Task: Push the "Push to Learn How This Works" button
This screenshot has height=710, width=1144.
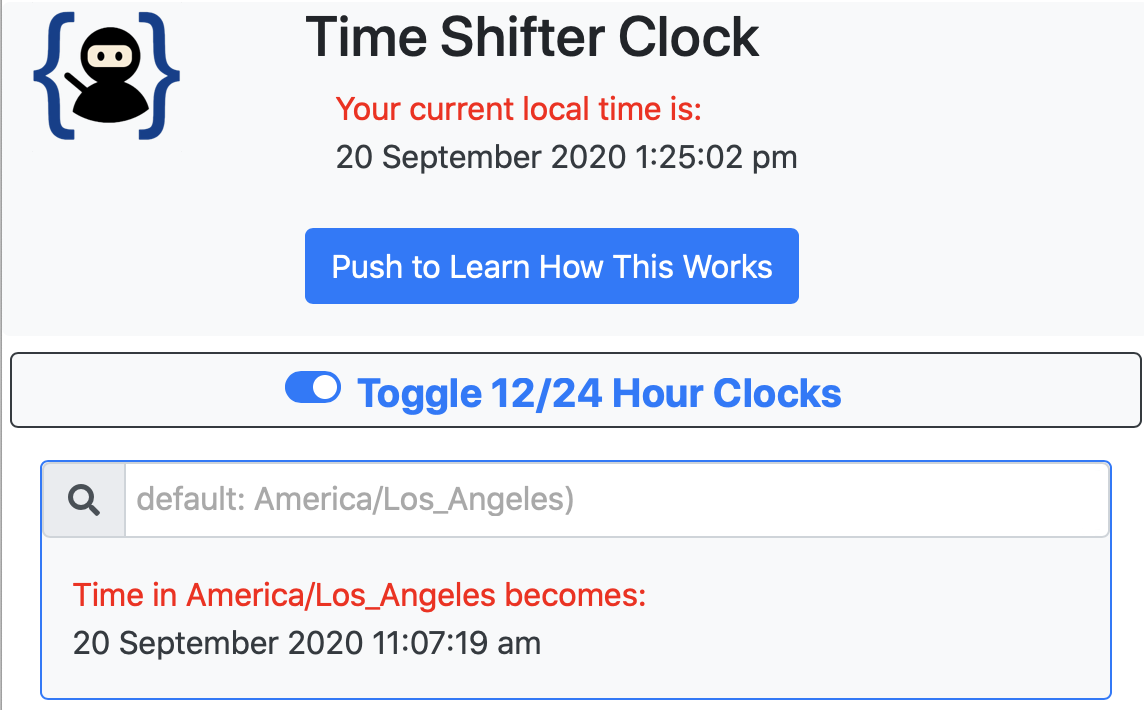Action: click(552, 266)
